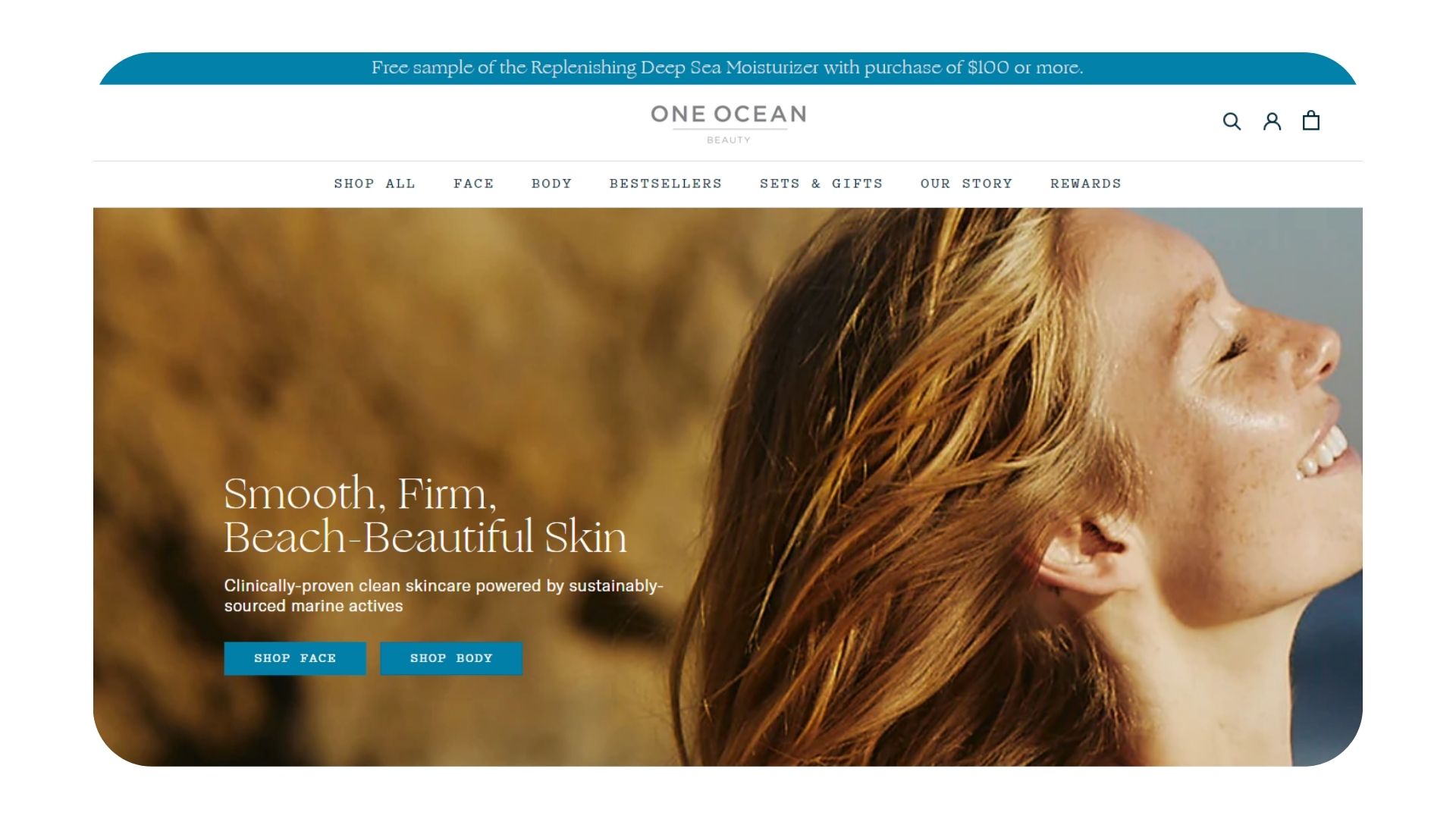Open the shopping bag icon

[x=1311, y=121]
